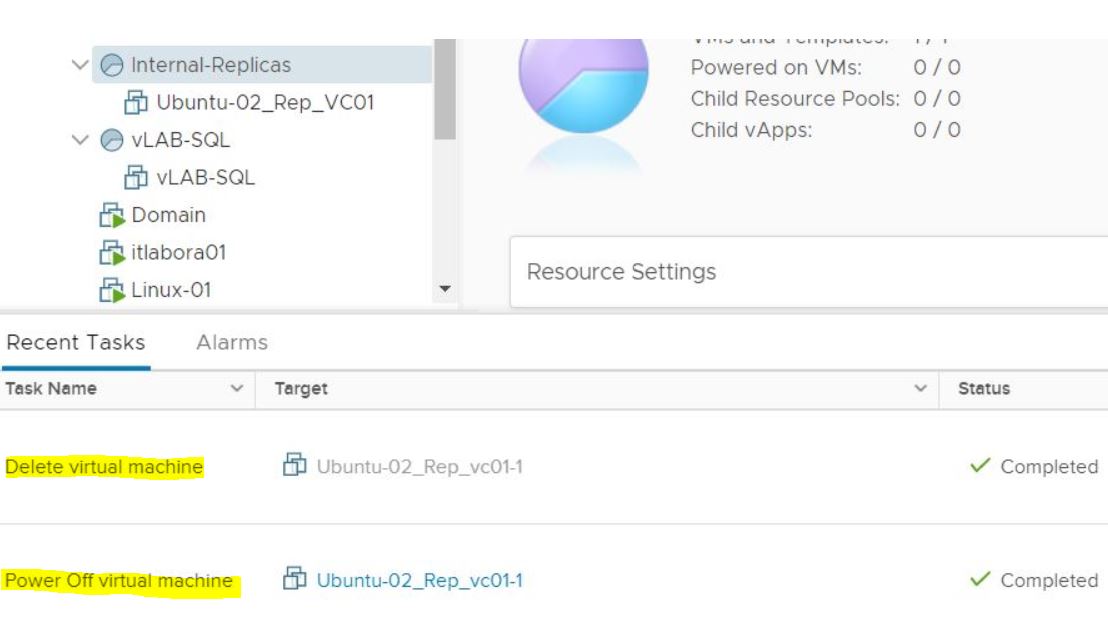Select the Domain VM in inventory
This screenshot has height=624, width=1108.
(x=169, y=215)
